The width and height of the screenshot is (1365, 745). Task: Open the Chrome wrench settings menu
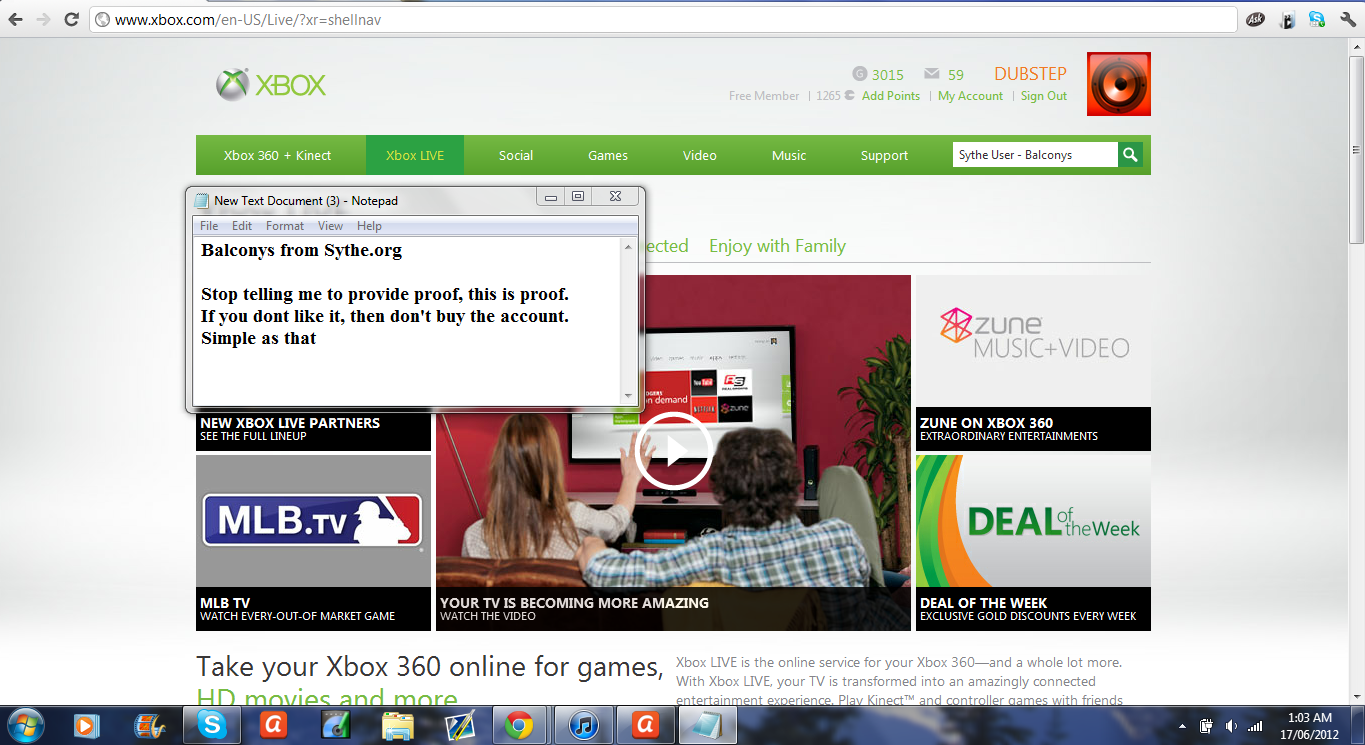click(x=1346, y=19)
